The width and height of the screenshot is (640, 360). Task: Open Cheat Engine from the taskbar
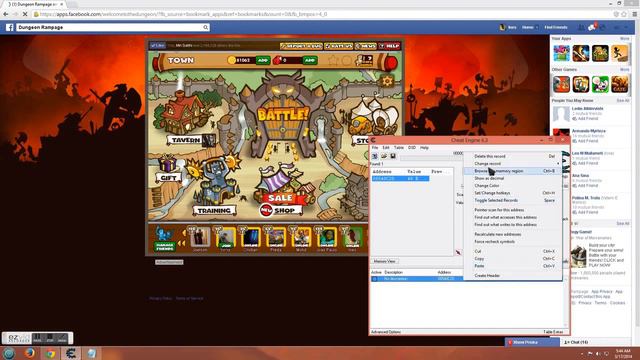71,353
